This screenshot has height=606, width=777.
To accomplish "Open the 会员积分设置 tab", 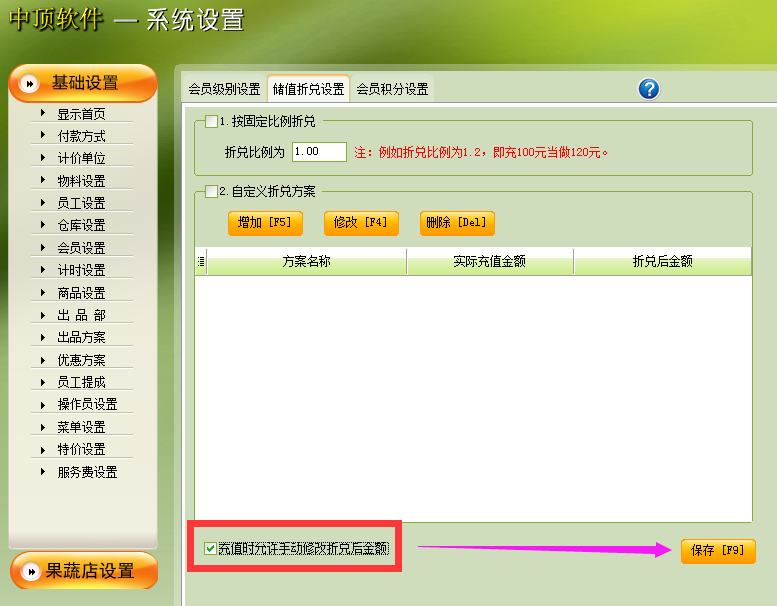I will (x=392, y=89).
